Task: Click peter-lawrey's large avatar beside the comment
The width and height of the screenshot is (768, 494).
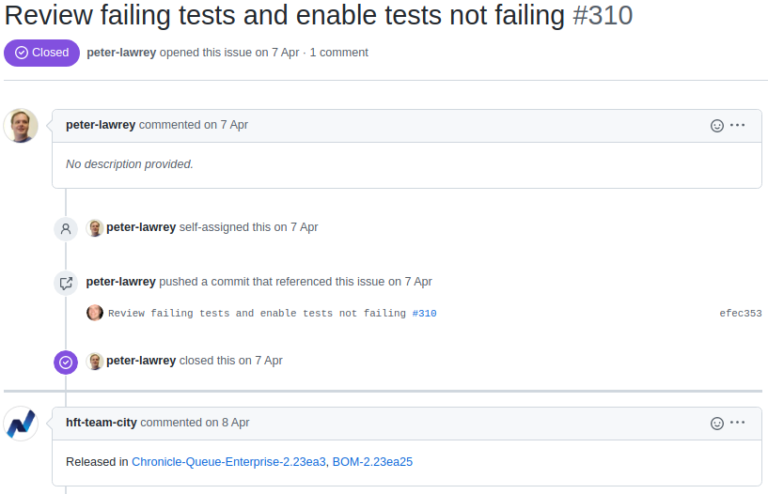Action: tap(21, 126)
